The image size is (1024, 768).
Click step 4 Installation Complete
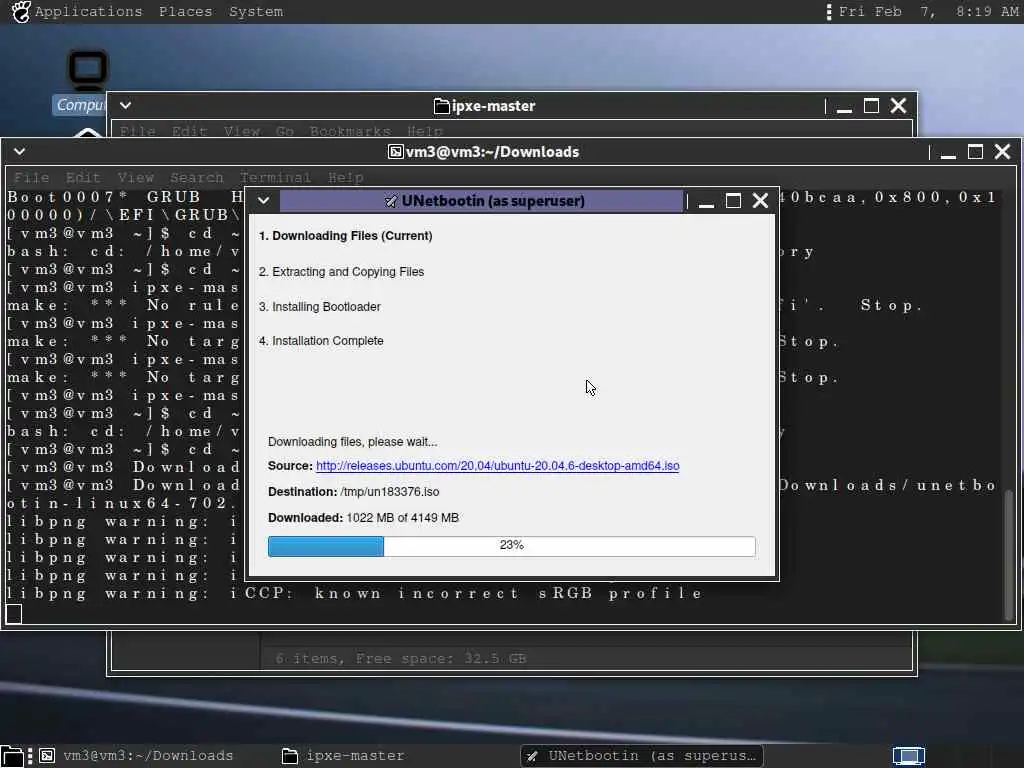click(321, 341)
